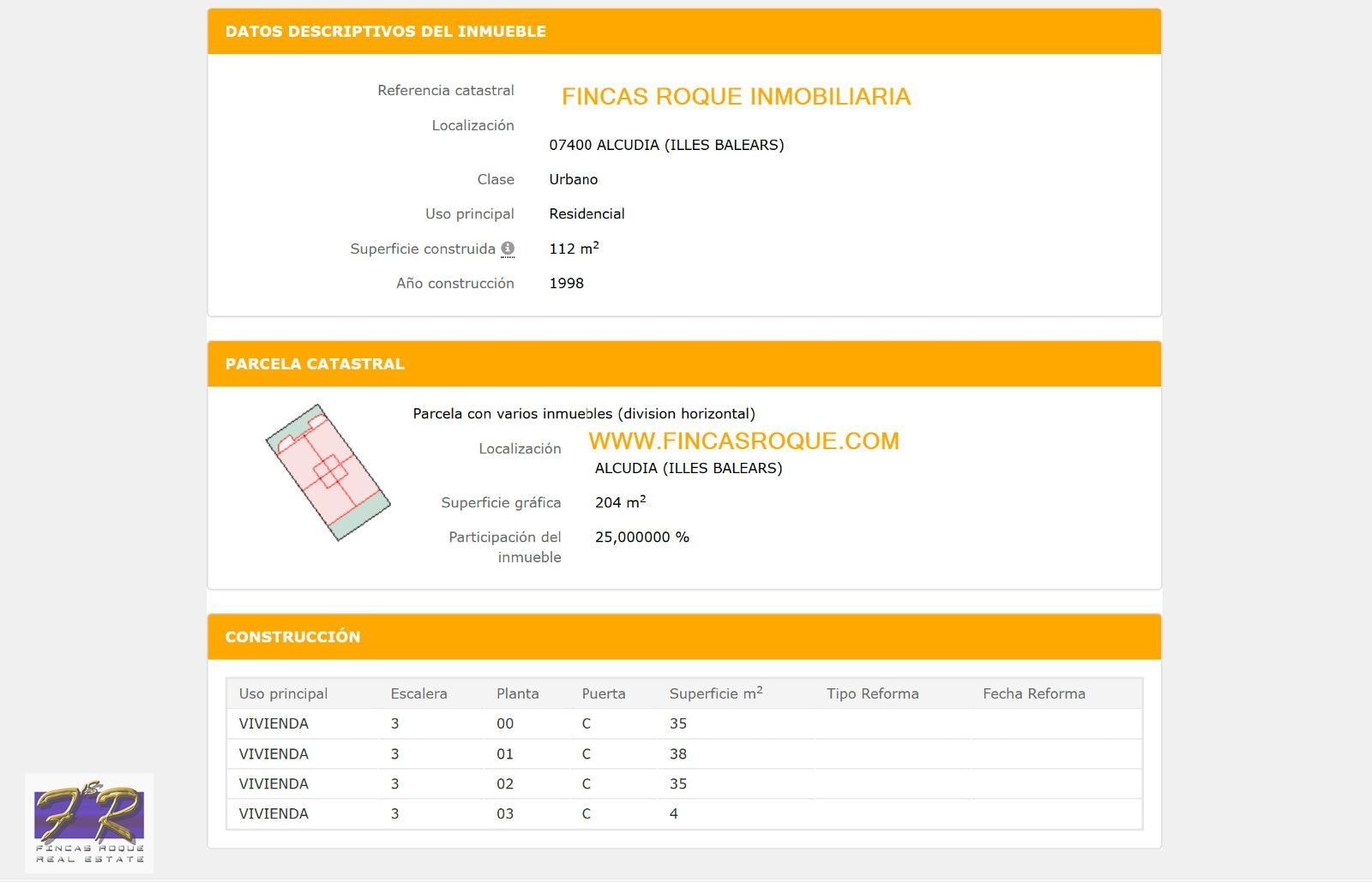
Task: Select VIVIENDA in the planta 03 row
Action: (x=274, y=813)
